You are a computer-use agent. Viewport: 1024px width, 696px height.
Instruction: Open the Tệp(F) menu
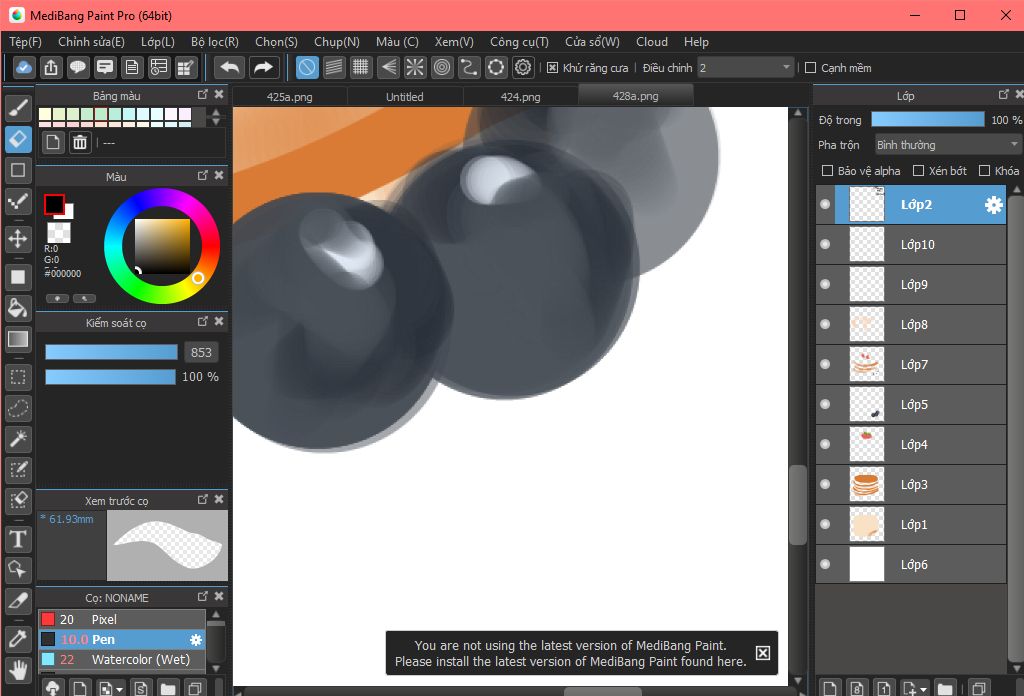[x=25, y=42]
